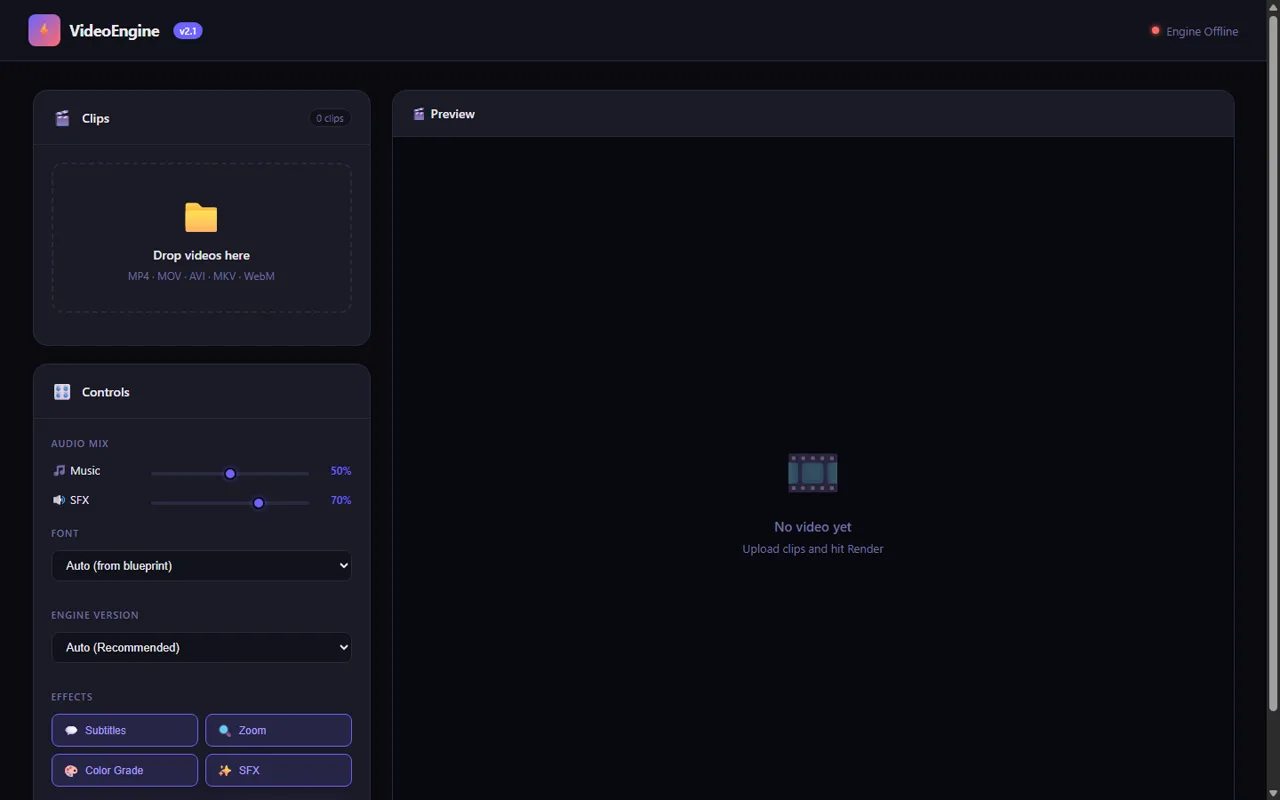Click the clapperboard icon beside Preview
The width and height of the screenshot is (1280, 800).
coord(419,114)
